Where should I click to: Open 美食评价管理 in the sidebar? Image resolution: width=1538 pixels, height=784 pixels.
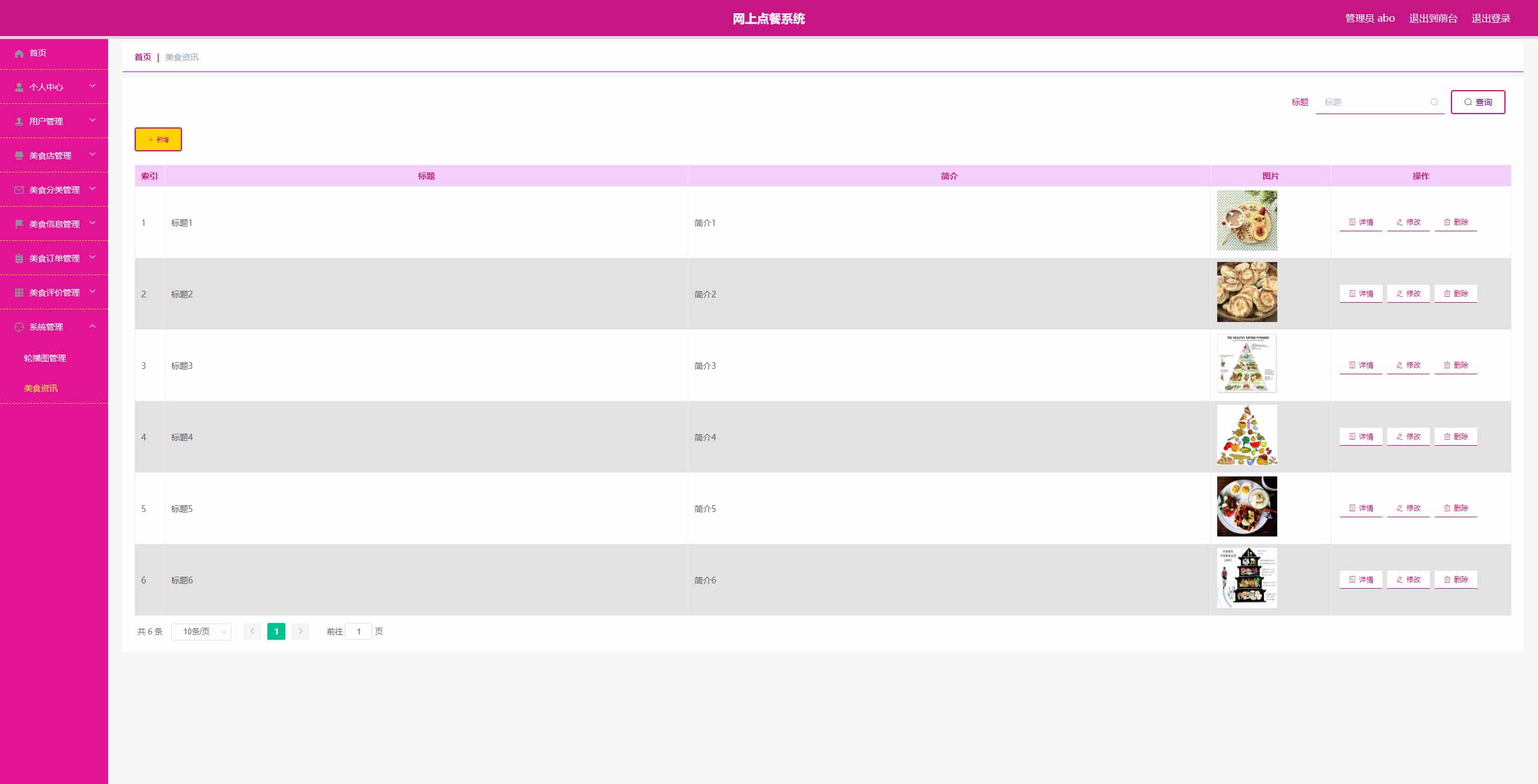click(54, 293)
